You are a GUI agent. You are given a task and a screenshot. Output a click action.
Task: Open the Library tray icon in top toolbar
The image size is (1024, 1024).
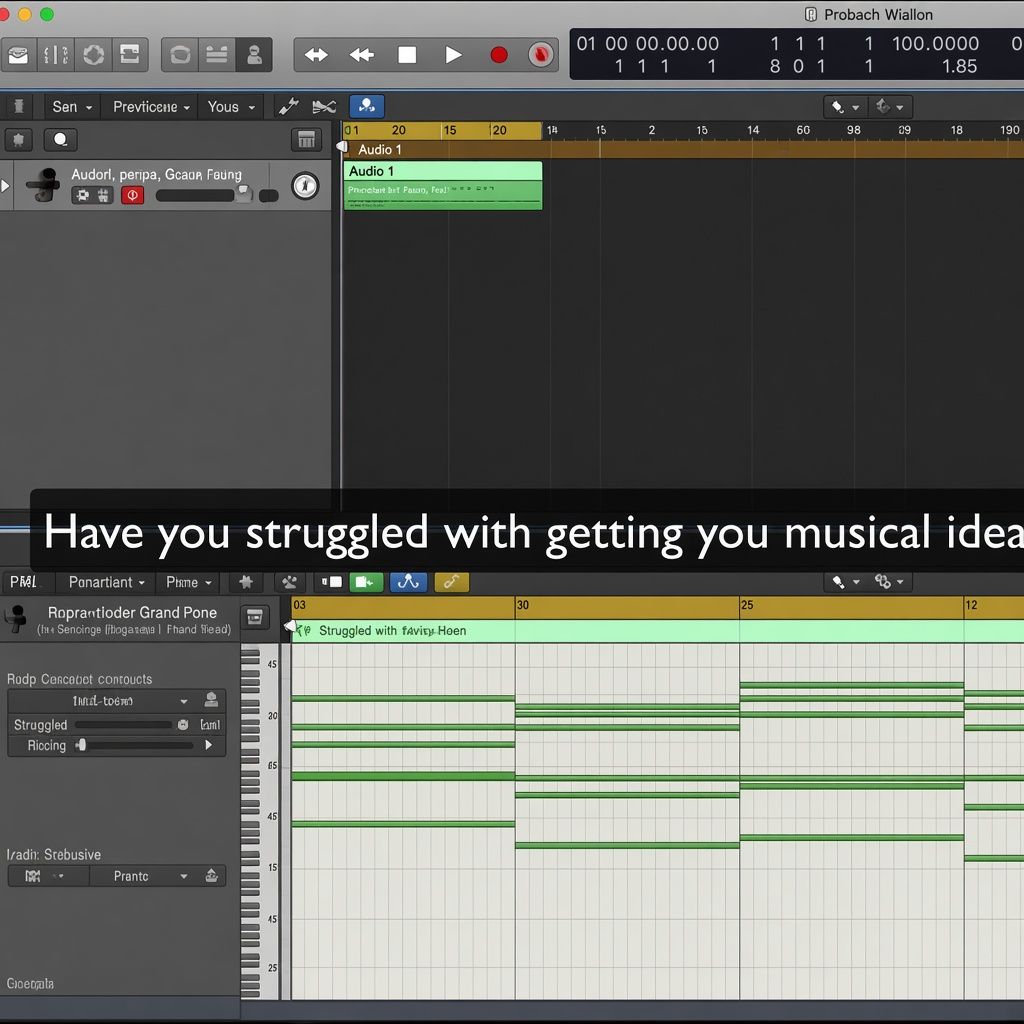click(18, 55)
